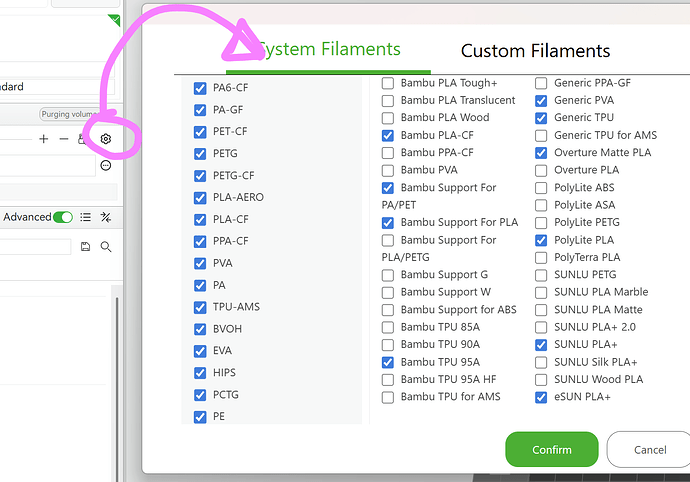Uncheck PA6-CF filament type
Viewport: 690px width, 482px height.
pyautogui.click(x=200, y=88)
